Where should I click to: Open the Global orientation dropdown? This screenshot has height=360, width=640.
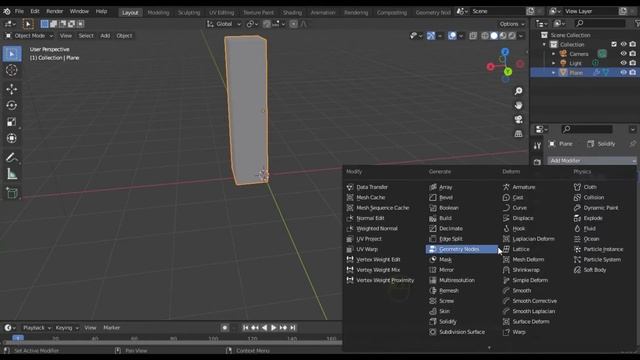[x=224, y=24]
